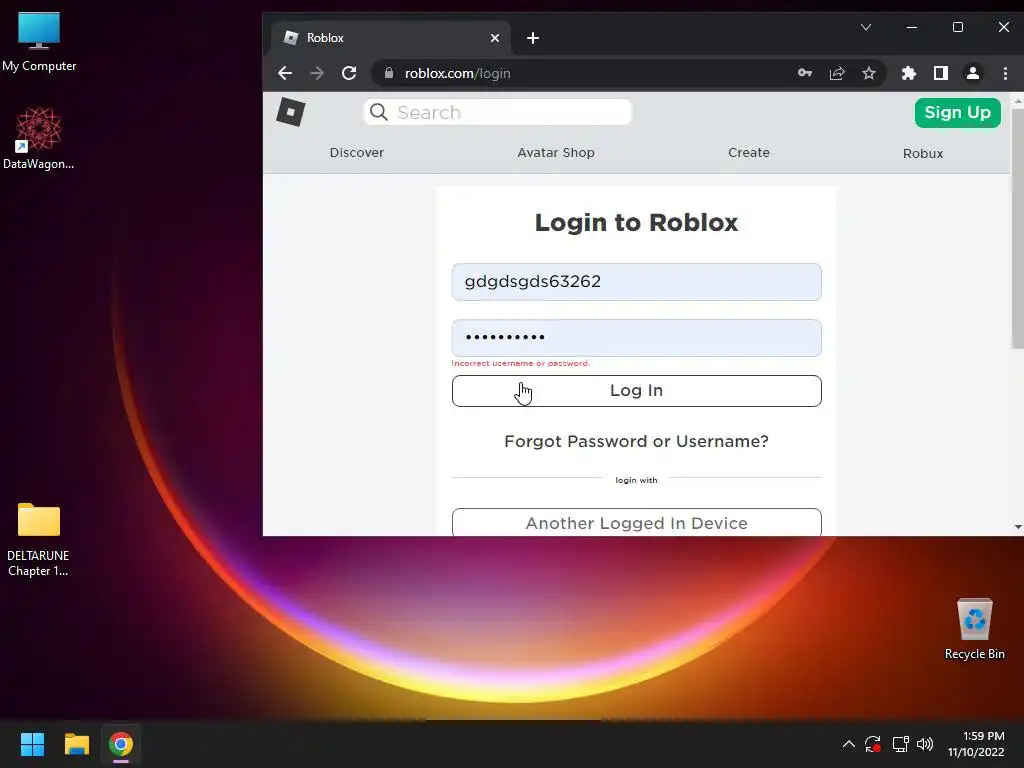Click the share page icon
The height and width of the screenshot is (768, 1024).
[x=837, y=73]
